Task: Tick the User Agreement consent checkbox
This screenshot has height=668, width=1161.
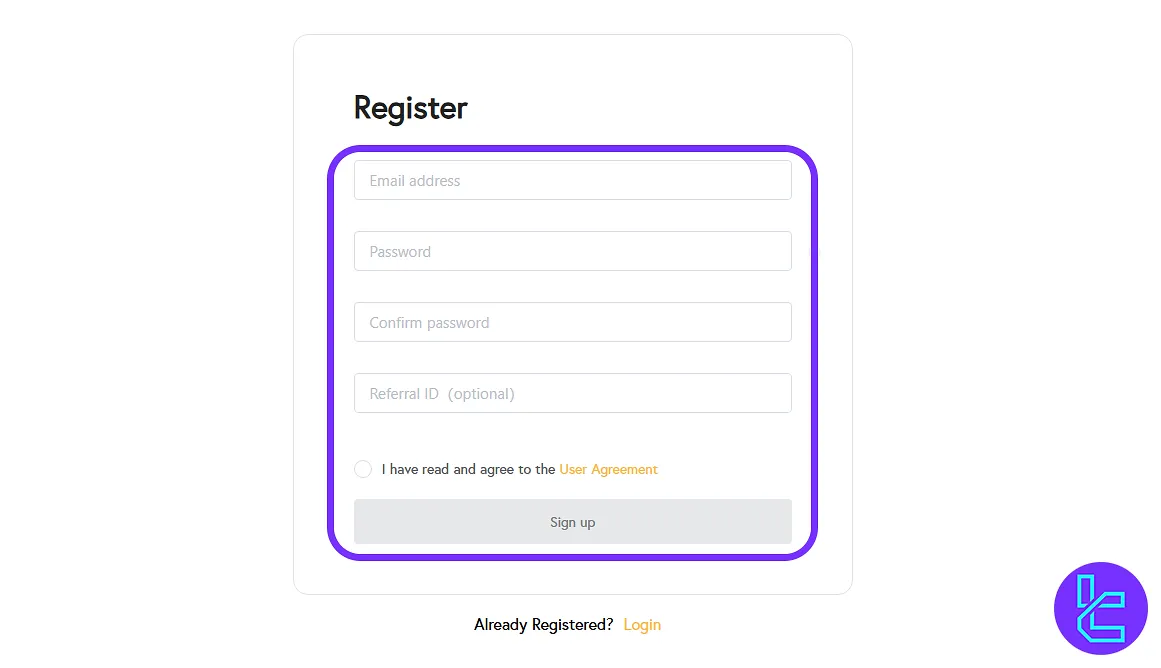Action: (x=363, y=469)
